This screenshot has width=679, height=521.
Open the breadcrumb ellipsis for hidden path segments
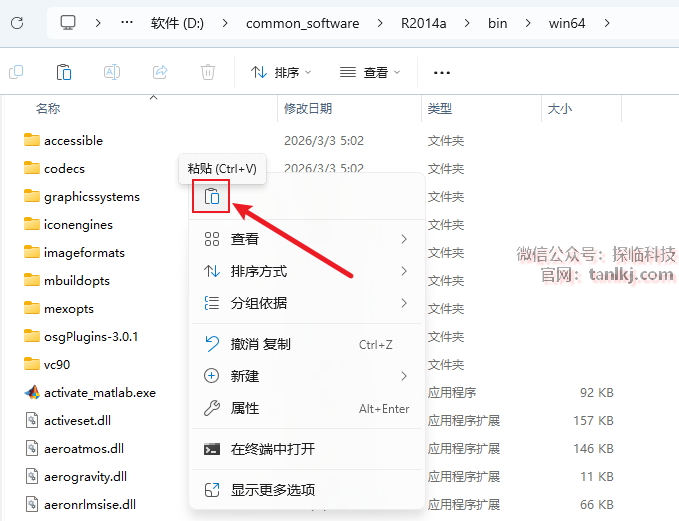point(126,23)
